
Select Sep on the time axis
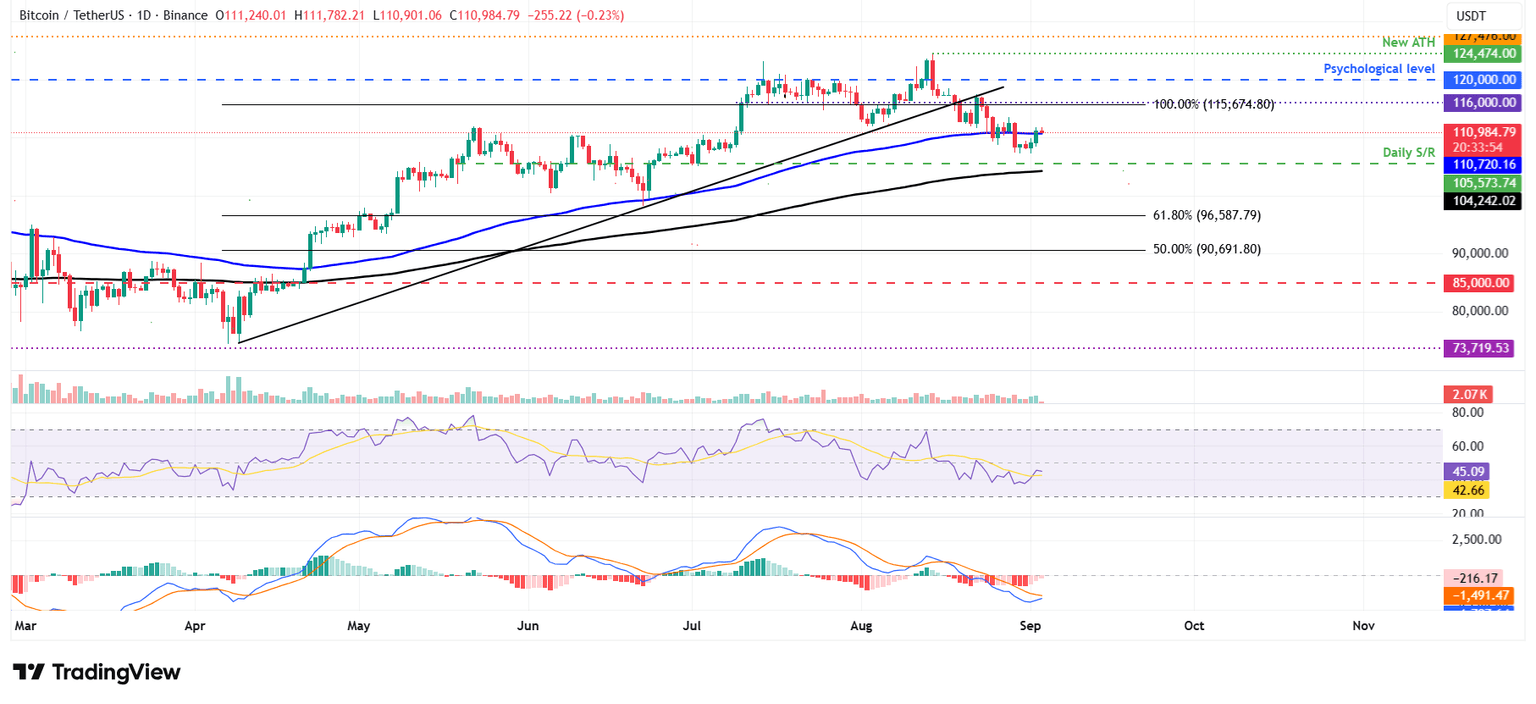click(1030, 626)
